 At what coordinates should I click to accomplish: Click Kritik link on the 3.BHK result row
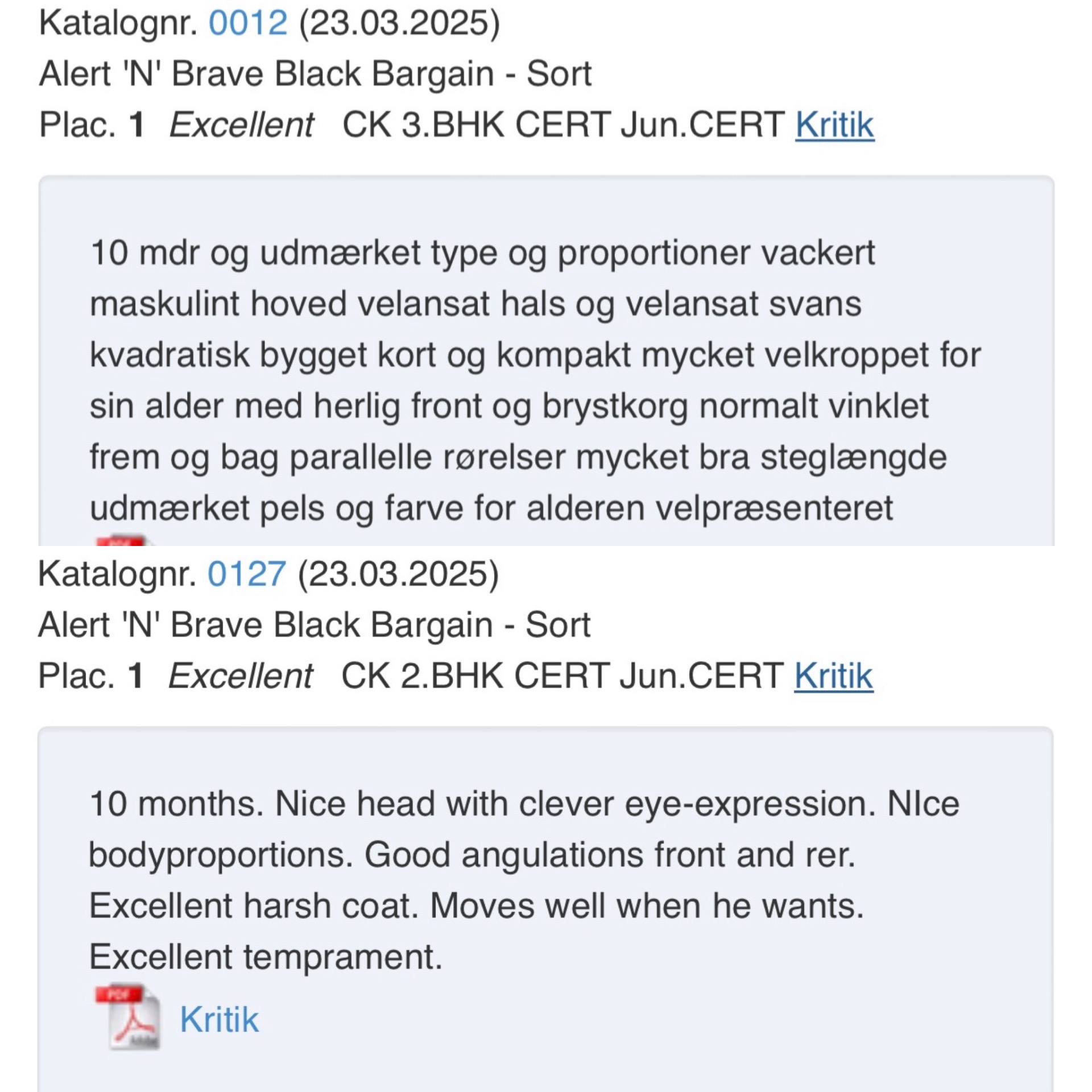834,125
